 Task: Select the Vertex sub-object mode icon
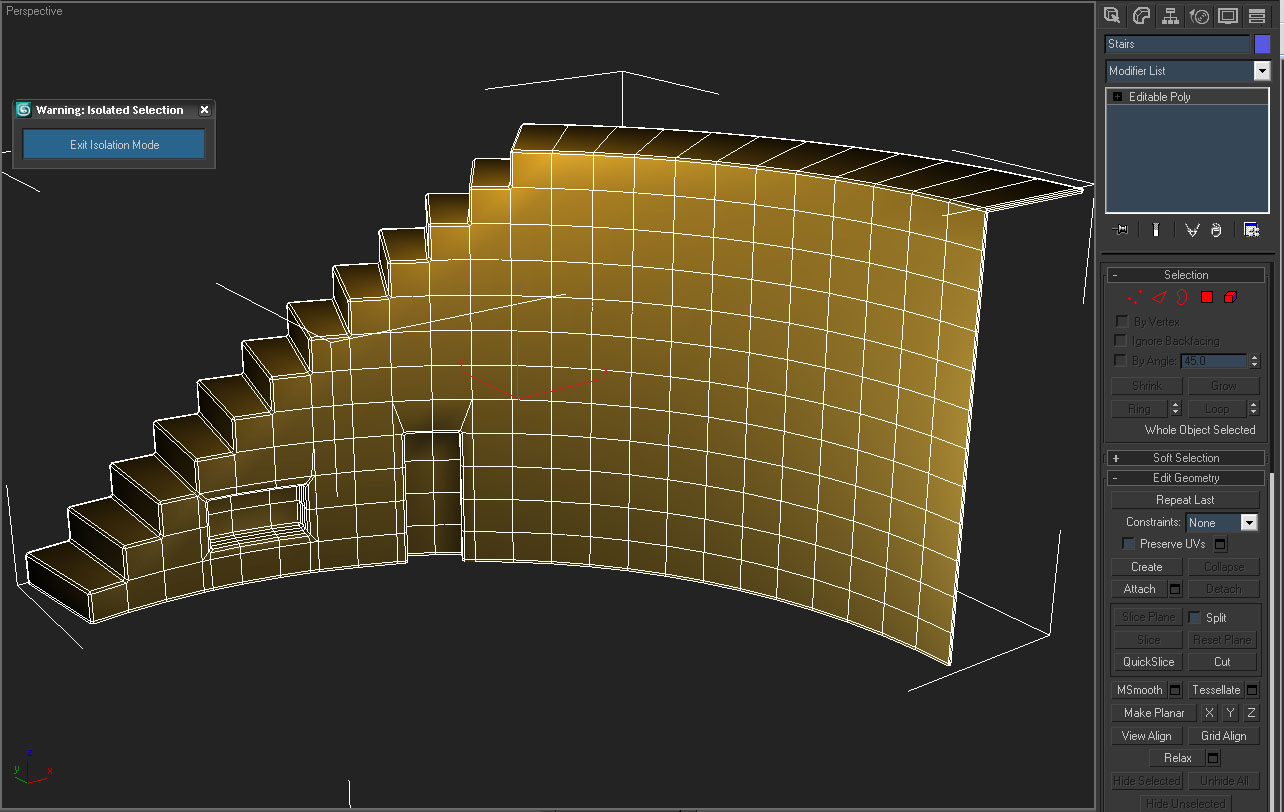pyautogui.click(x=1136, y=296)
